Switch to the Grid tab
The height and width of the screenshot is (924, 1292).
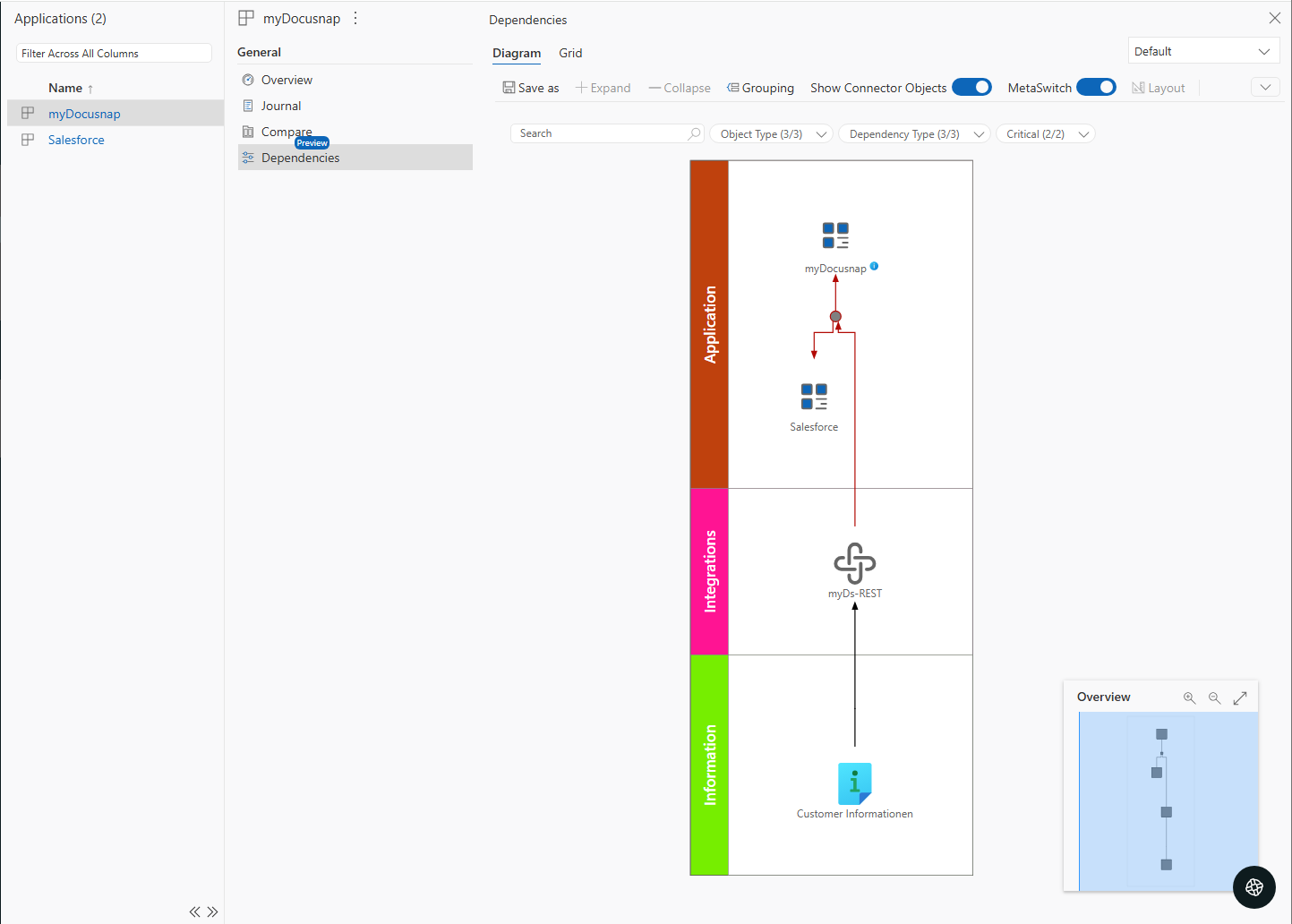click(570, 53)
